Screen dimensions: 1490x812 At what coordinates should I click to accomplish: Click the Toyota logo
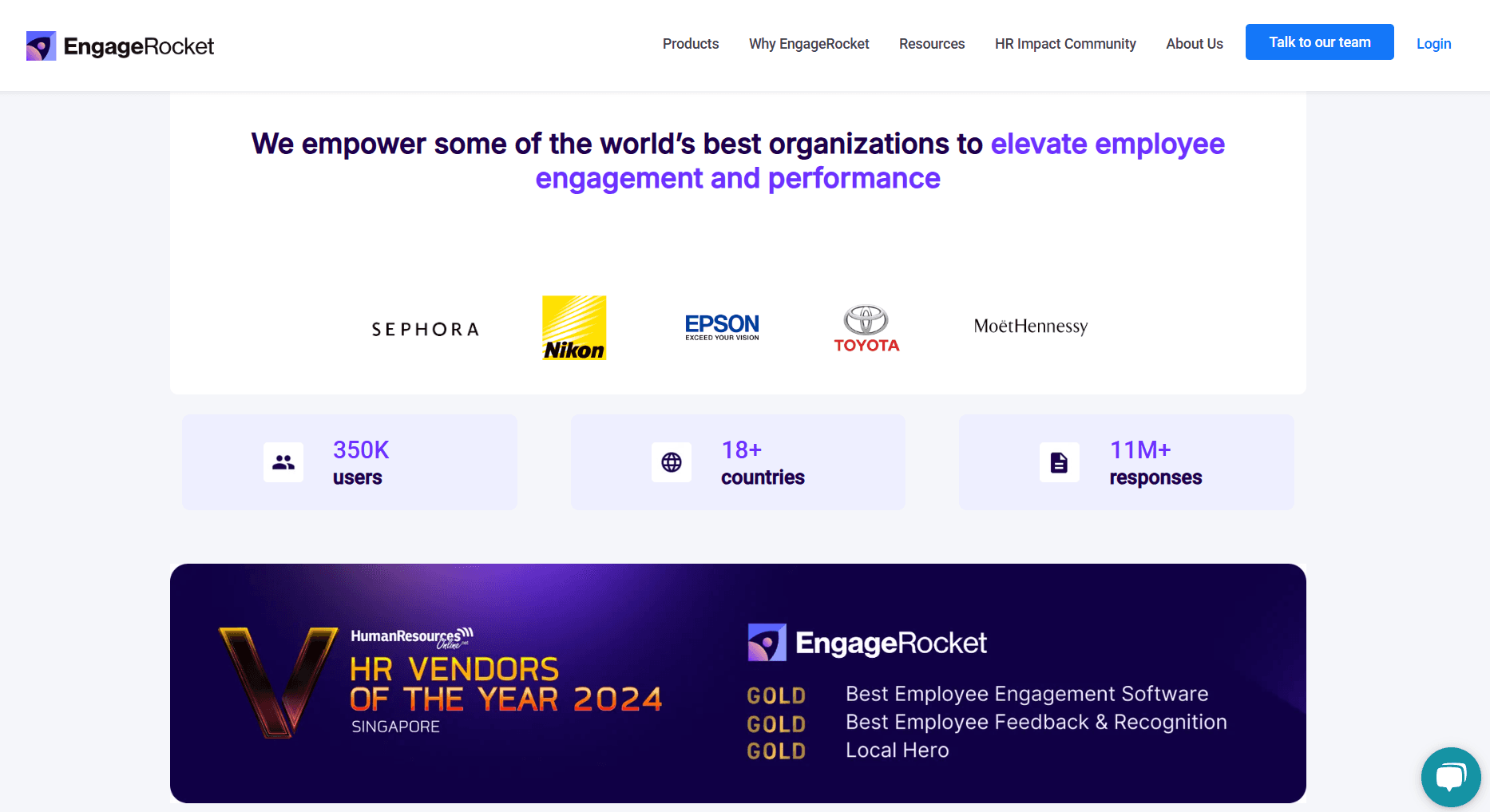[866, 328]
